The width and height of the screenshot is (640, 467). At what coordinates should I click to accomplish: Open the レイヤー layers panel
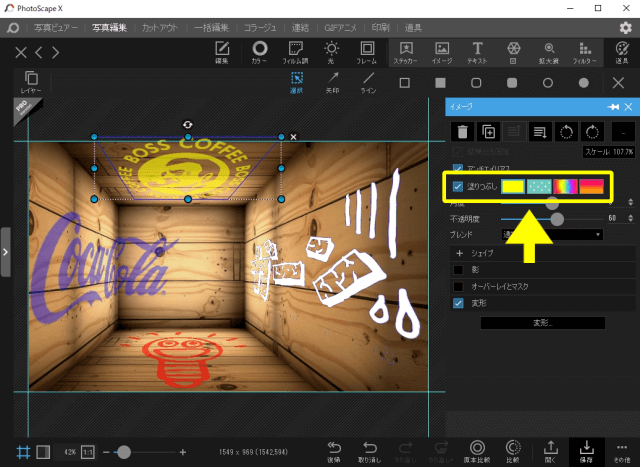pos(31,82)
